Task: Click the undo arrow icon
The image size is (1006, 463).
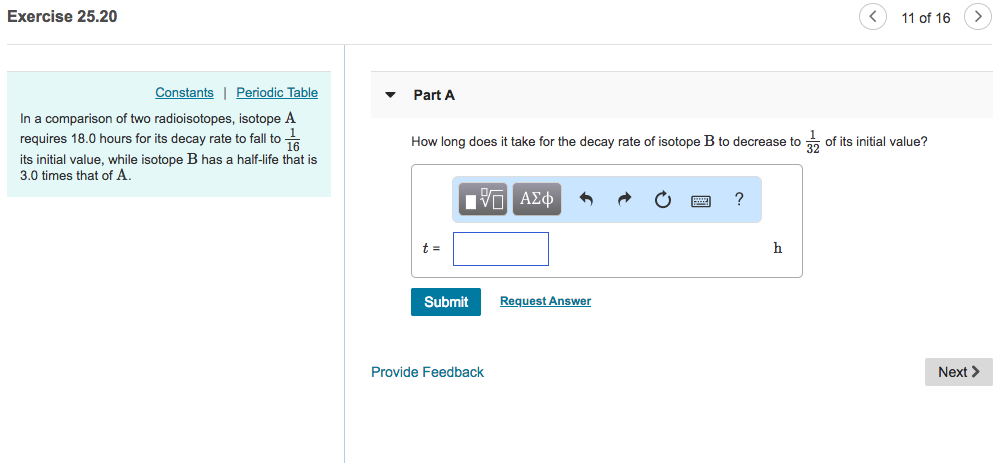Action: [587, 200]
